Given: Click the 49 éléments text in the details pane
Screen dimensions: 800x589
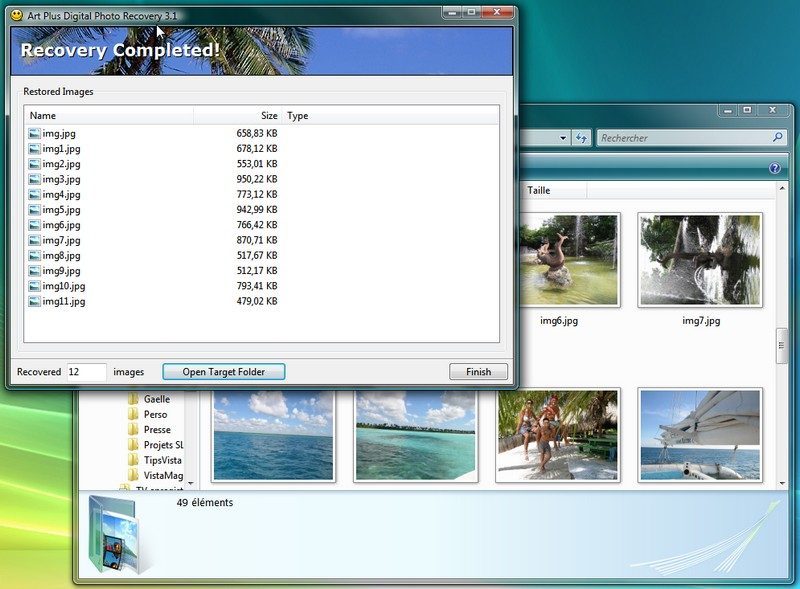Looking at the screenshot, I should pos(205,503).
